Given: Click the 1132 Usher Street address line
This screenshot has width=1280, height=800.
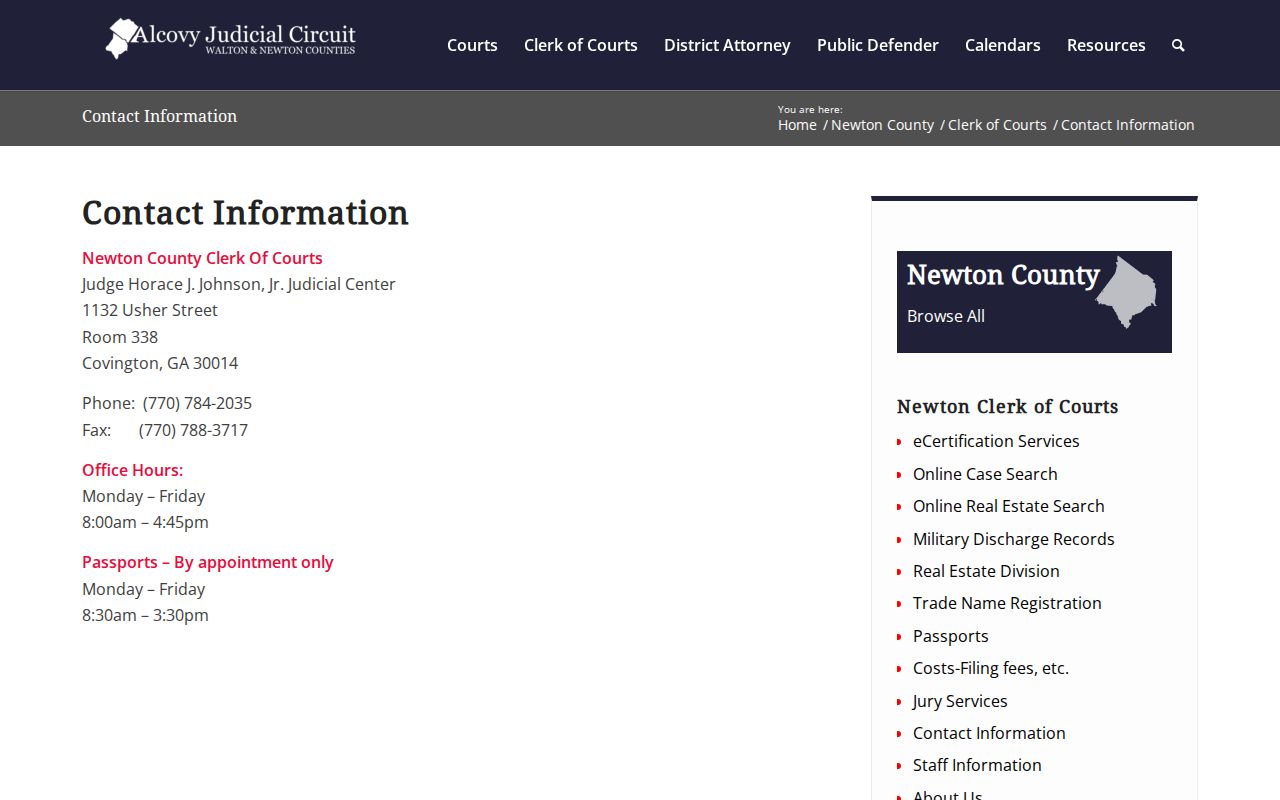Looking at the screenshot, I should pyautogui.click(x=150, y=310).
